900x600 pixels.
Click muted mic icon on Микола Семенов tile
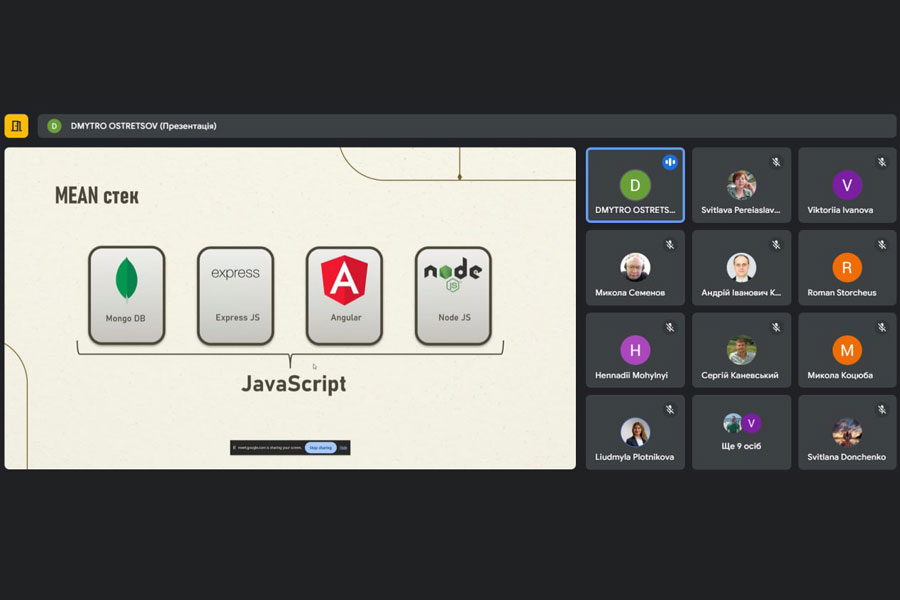[x=669, y=245]
